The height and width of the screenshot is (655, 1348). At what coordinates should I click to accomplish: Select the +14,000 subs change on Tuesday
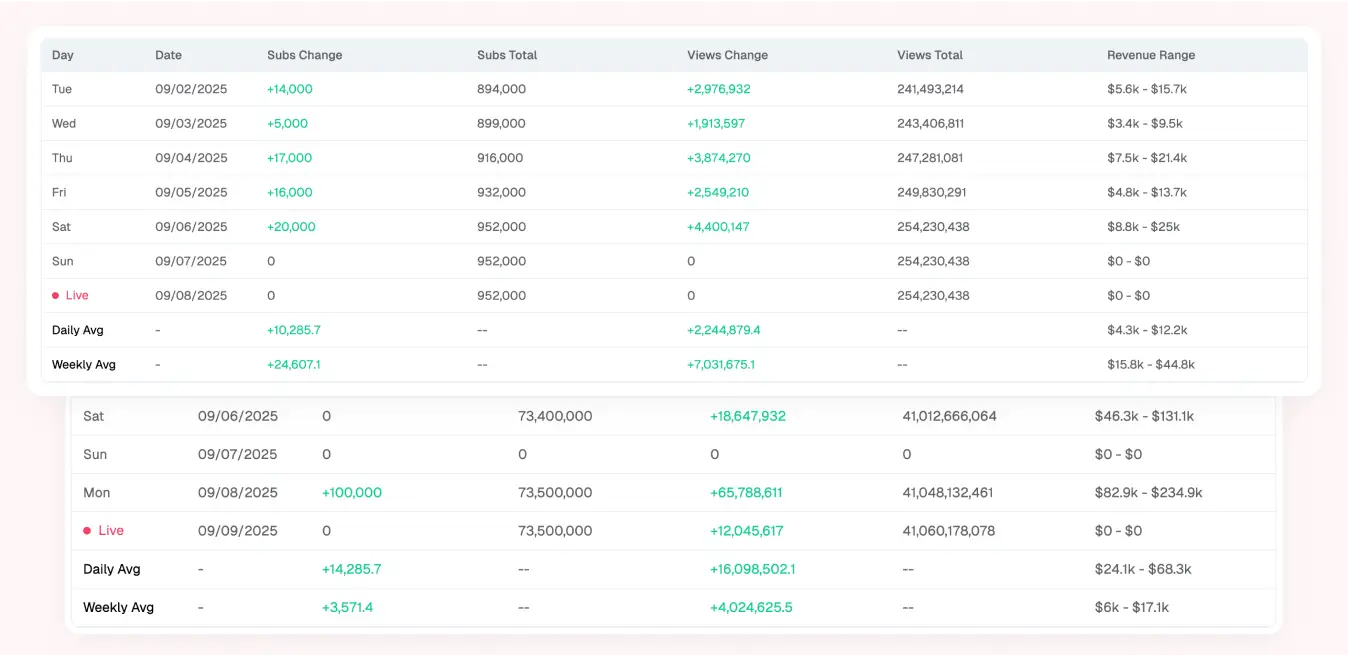(289, 89)
